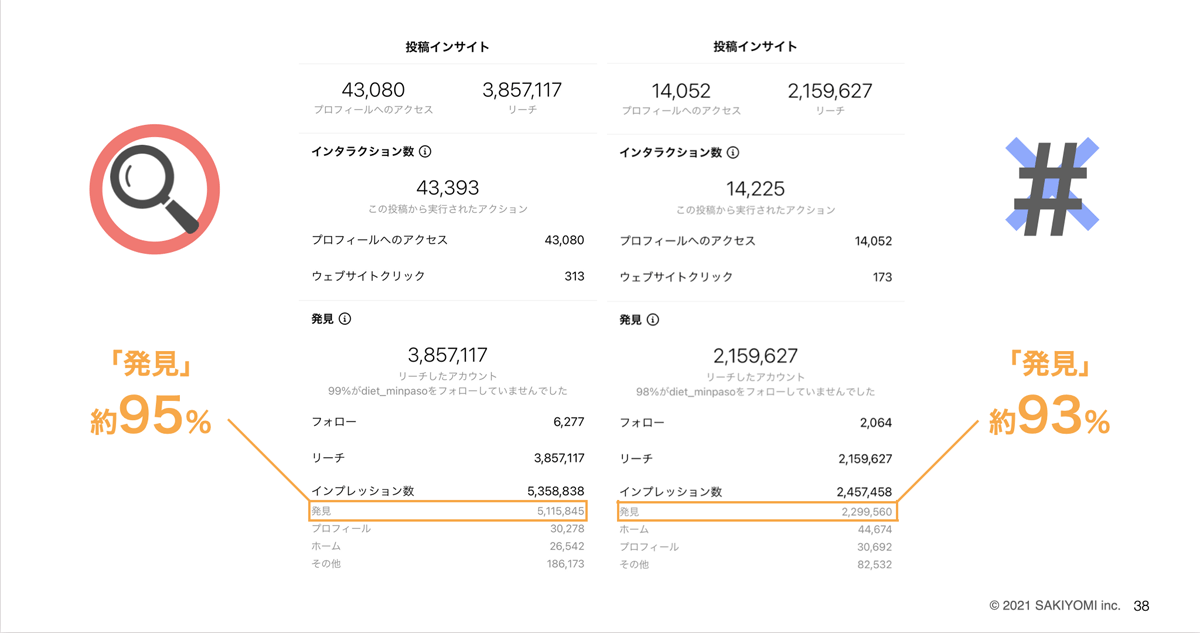Screen dimensions: 1200x633
Task: Tap info icon next to 発見 above 3,857,117
Action: [345, 320]
